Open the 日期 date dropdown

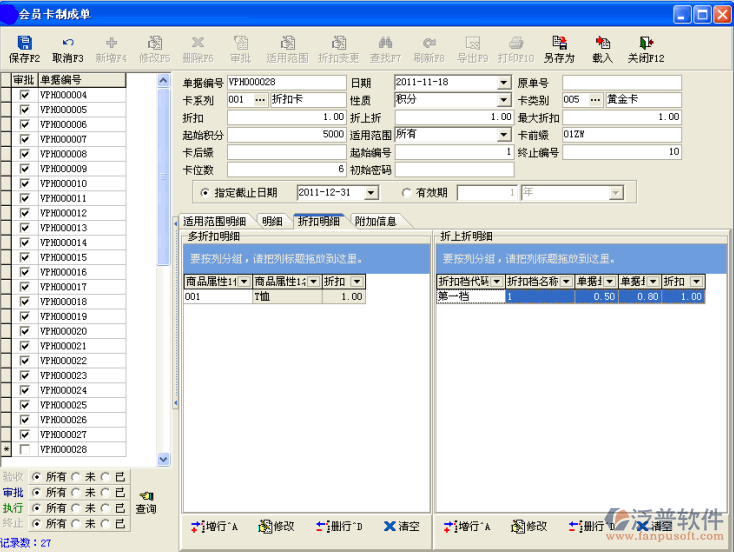504,82
